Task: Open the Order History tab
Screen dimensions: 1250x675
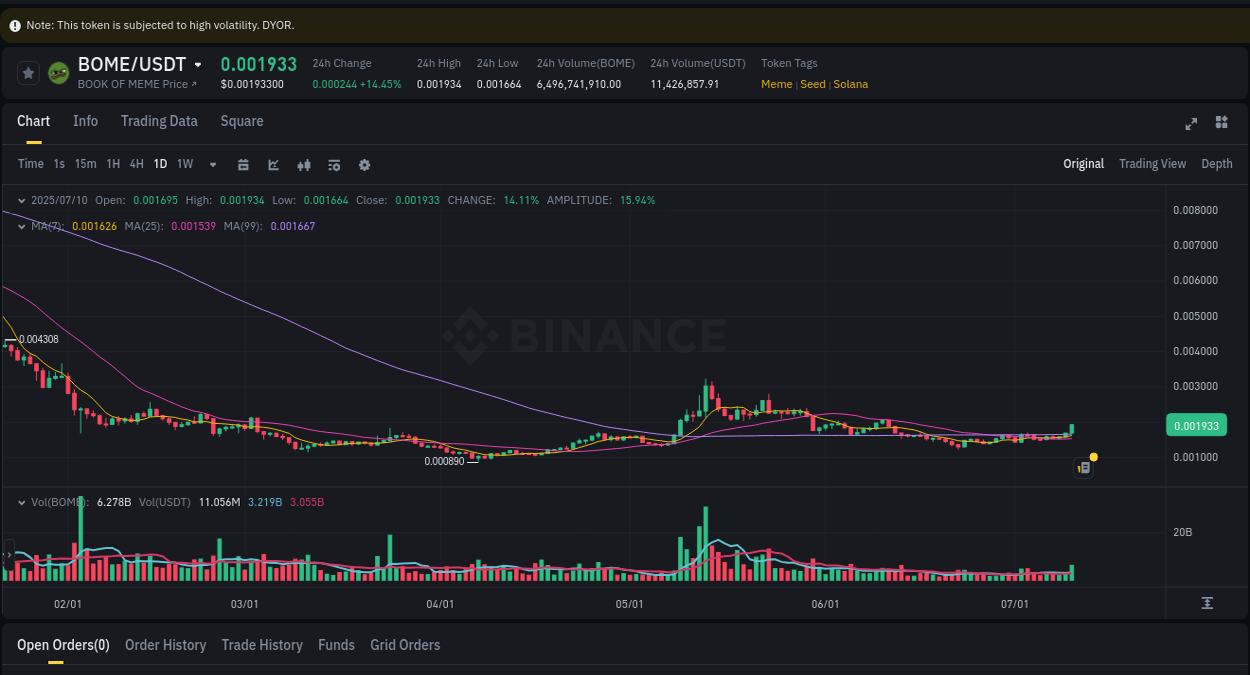Action: tap(165, 645)
